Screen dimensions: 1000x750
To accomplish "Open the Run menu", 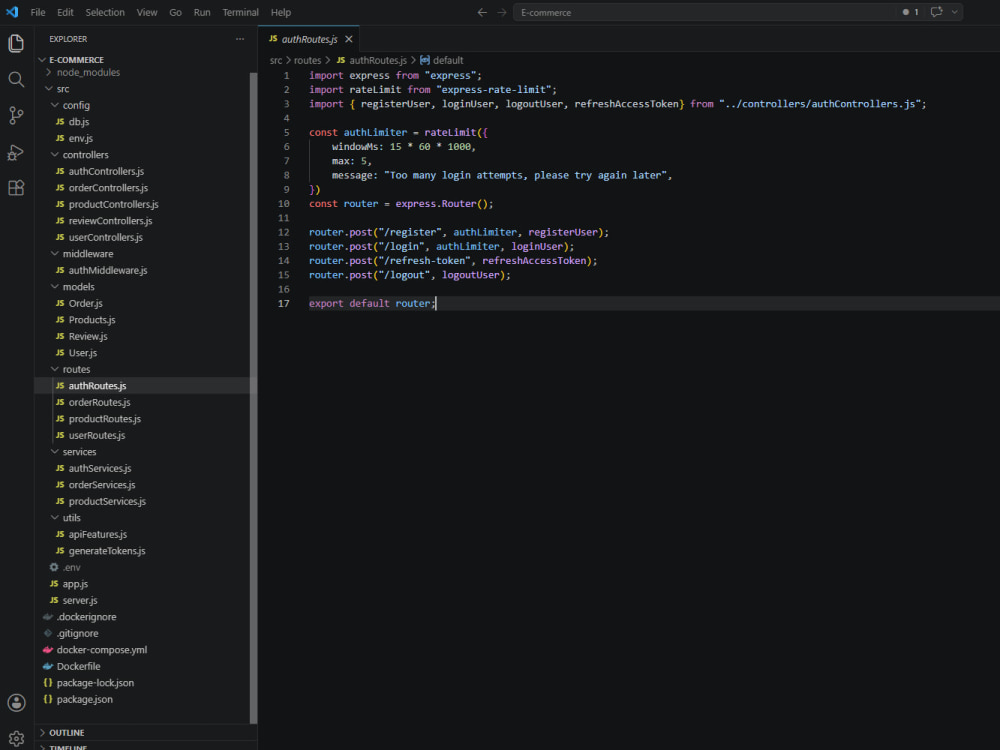I will 202,12.
